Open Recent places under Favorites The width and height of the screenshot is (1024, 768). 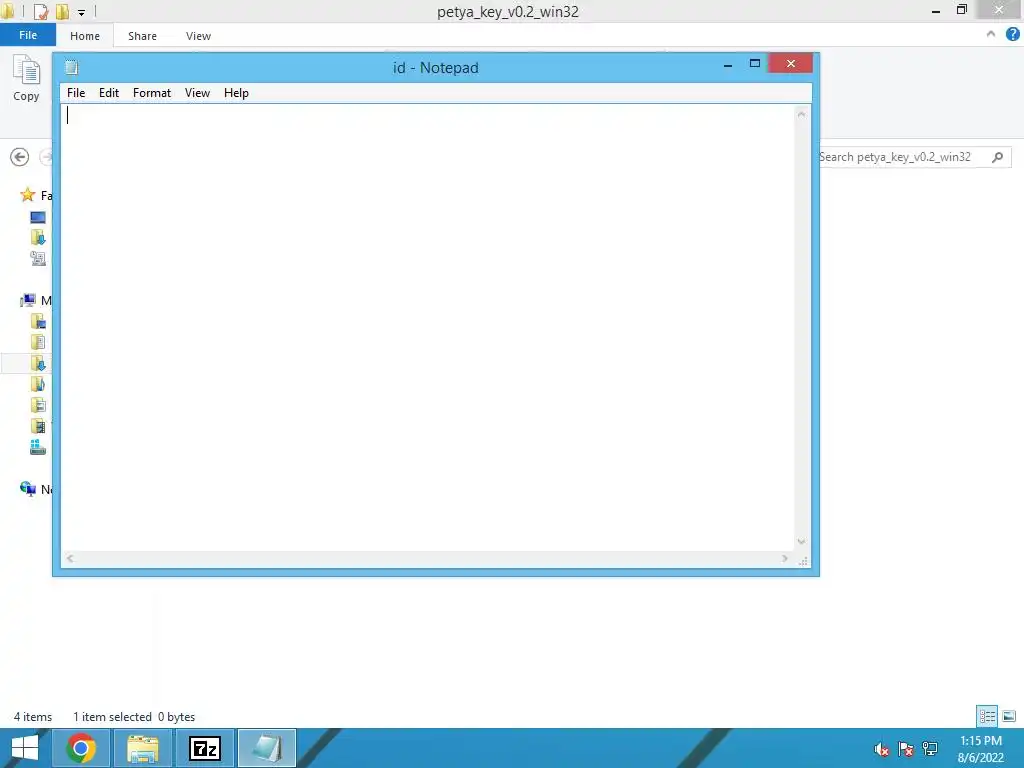[x=38, y=259]
